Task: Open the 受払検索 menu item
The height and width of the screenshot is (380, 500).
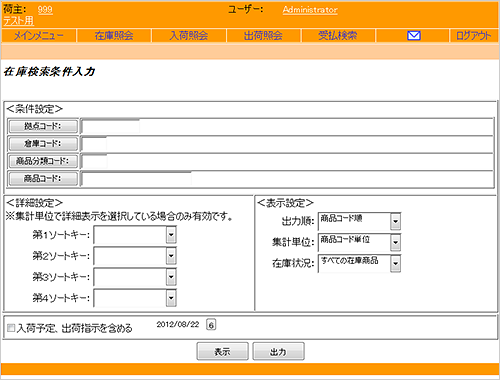Action: [x=338, y=36]
